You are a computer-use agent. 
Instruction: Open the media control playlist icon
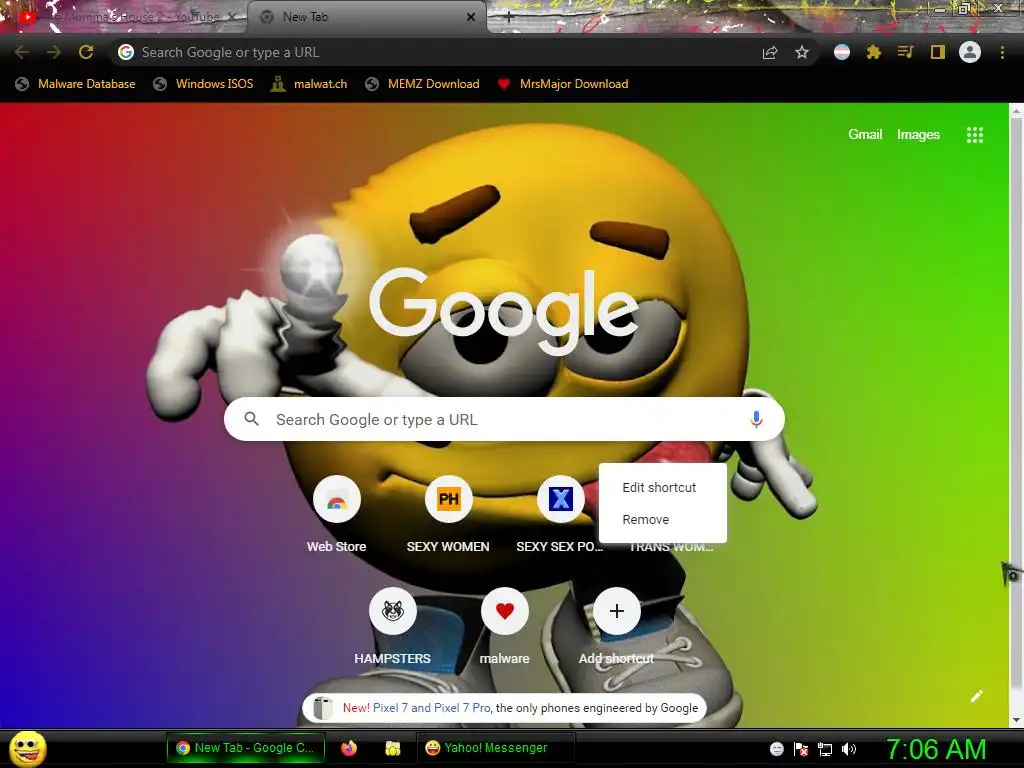click(905, 52)
